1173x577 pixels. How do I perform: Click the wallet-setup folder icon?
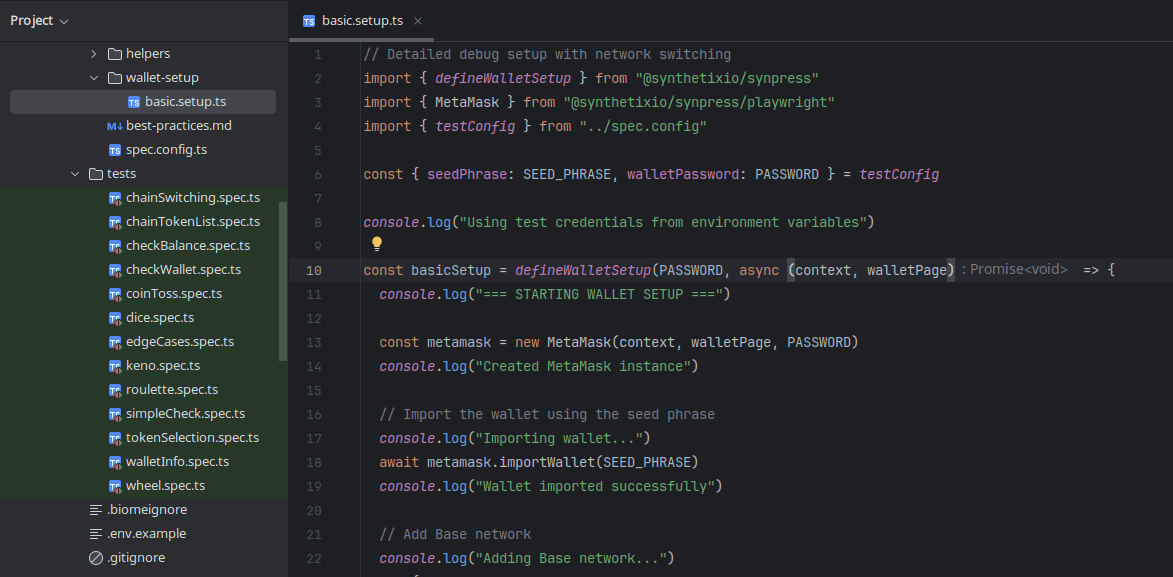[114, 78]
